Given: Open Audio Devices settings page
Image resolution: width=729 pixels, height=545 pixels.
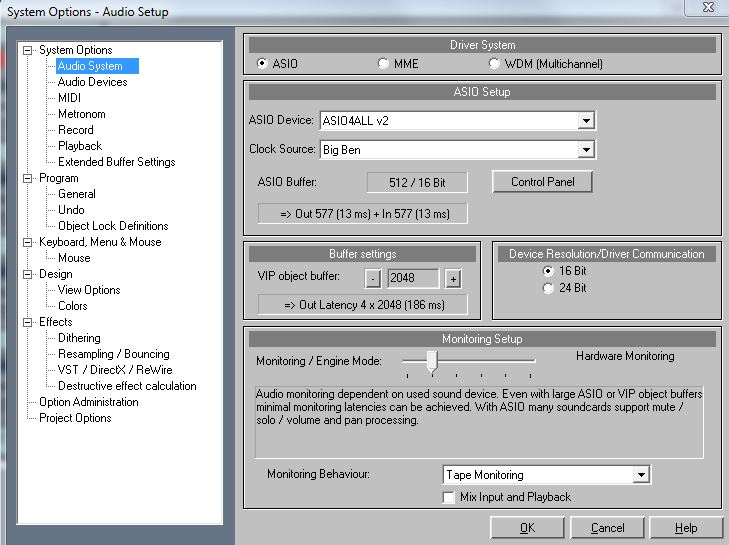Looking at the screenshot, I should coord(93,82).
